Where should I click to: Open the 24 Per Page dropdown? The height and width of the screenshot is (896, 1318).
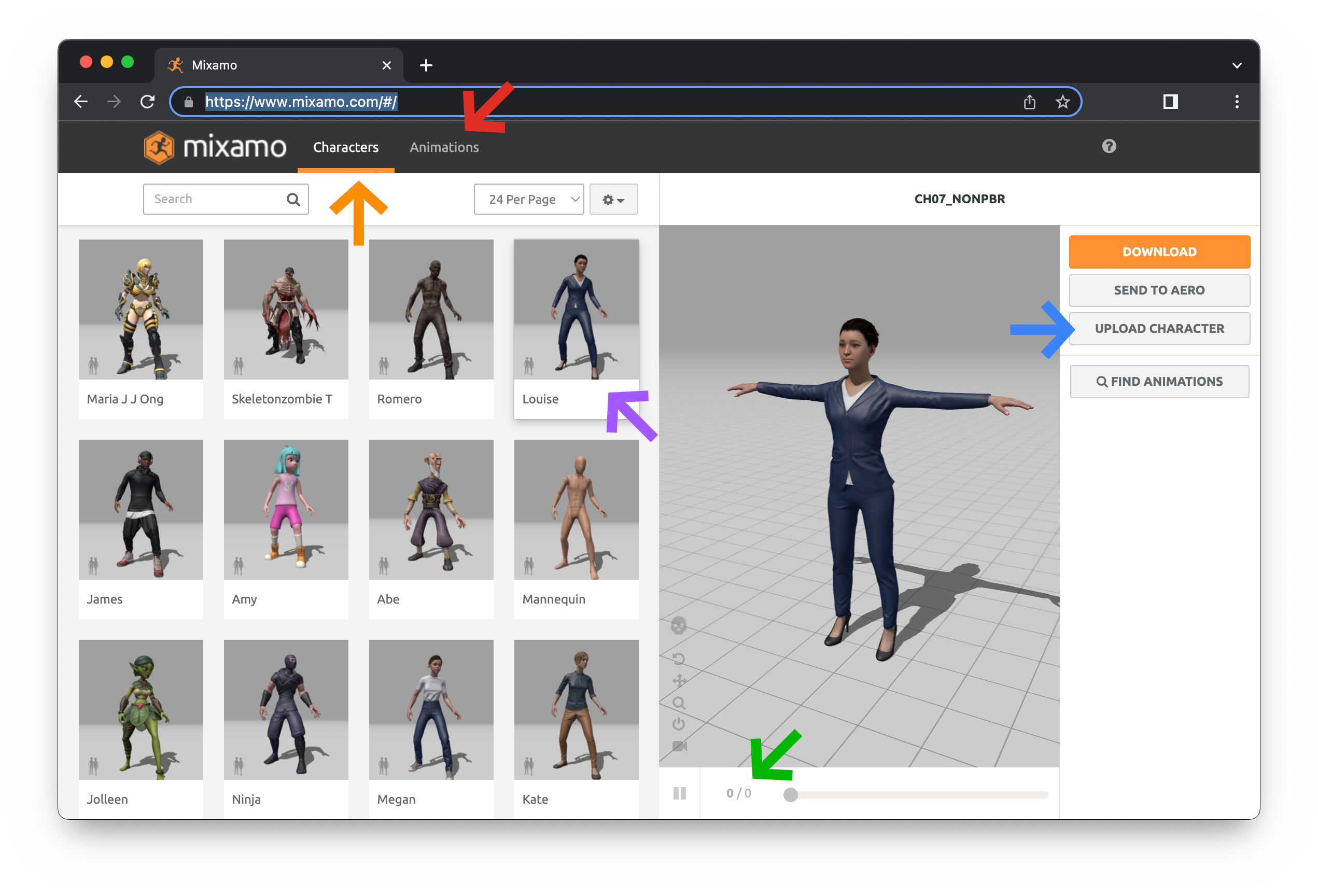point(528,199)
